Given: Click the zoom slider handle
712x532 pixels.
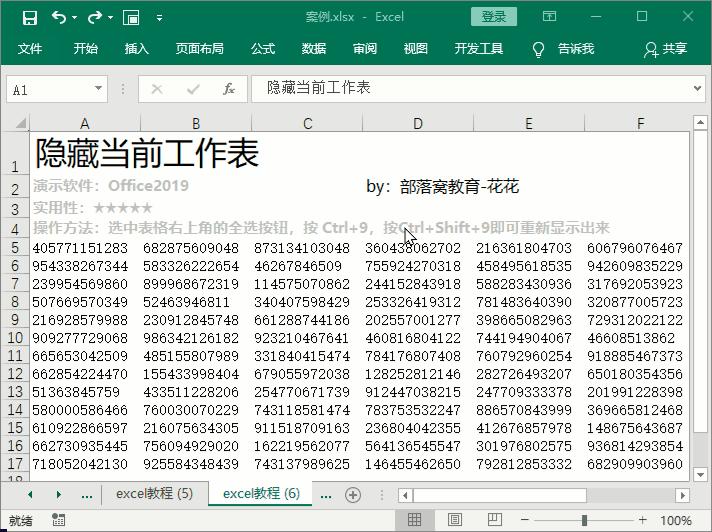Looking at the screenshot, I should 584,520.
